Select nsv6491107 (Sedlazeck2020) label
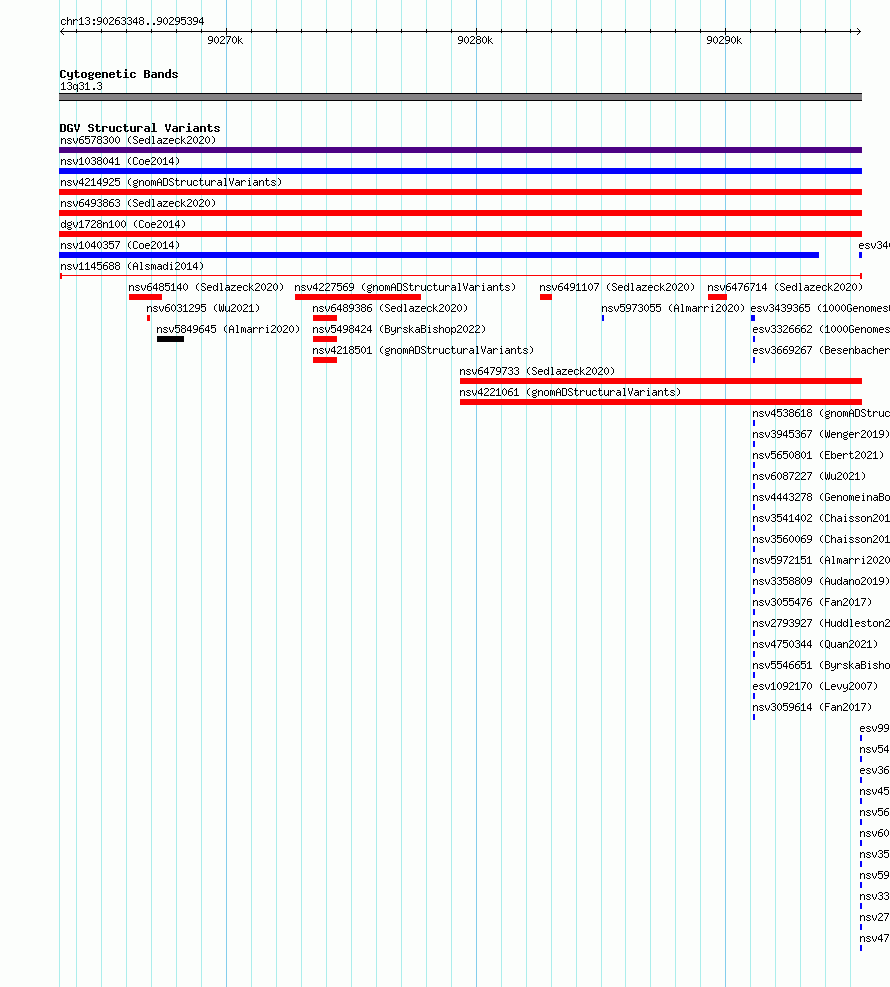The width and height of the screenshot is (890, 987). [617, 287]
